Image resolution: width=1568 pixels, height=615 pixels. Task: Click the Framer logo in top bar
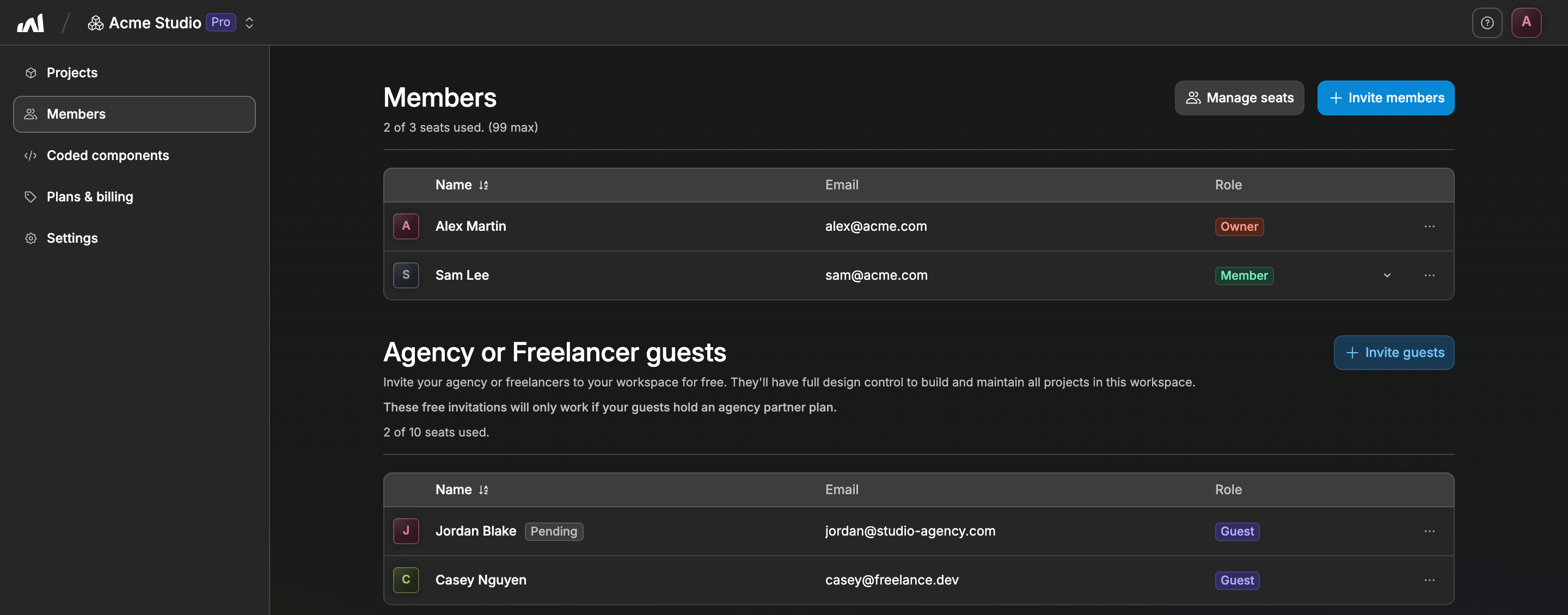point(30,23)
